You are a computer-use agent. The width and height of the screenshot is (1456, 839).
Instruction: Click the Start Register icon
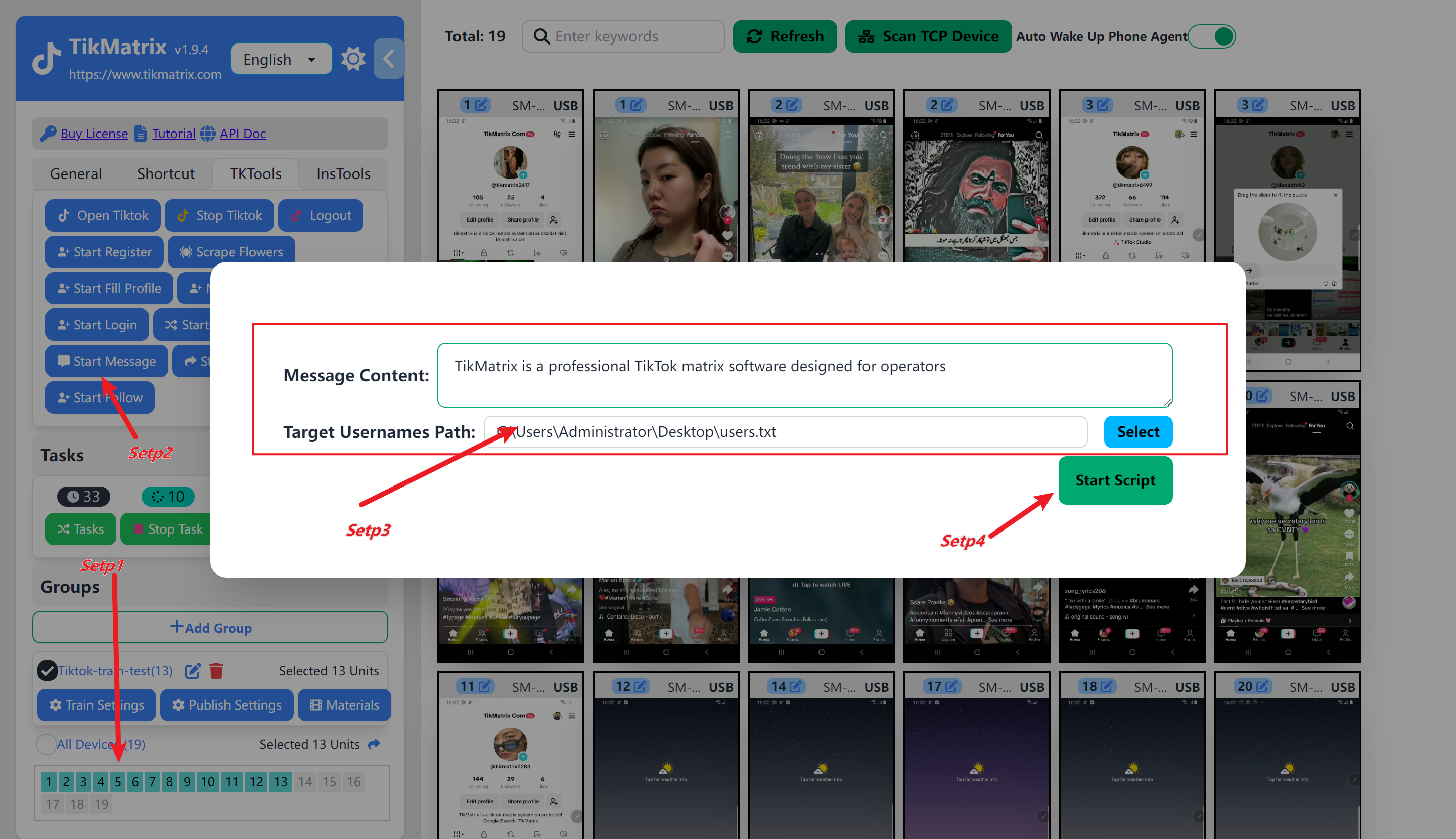[105, 252]
